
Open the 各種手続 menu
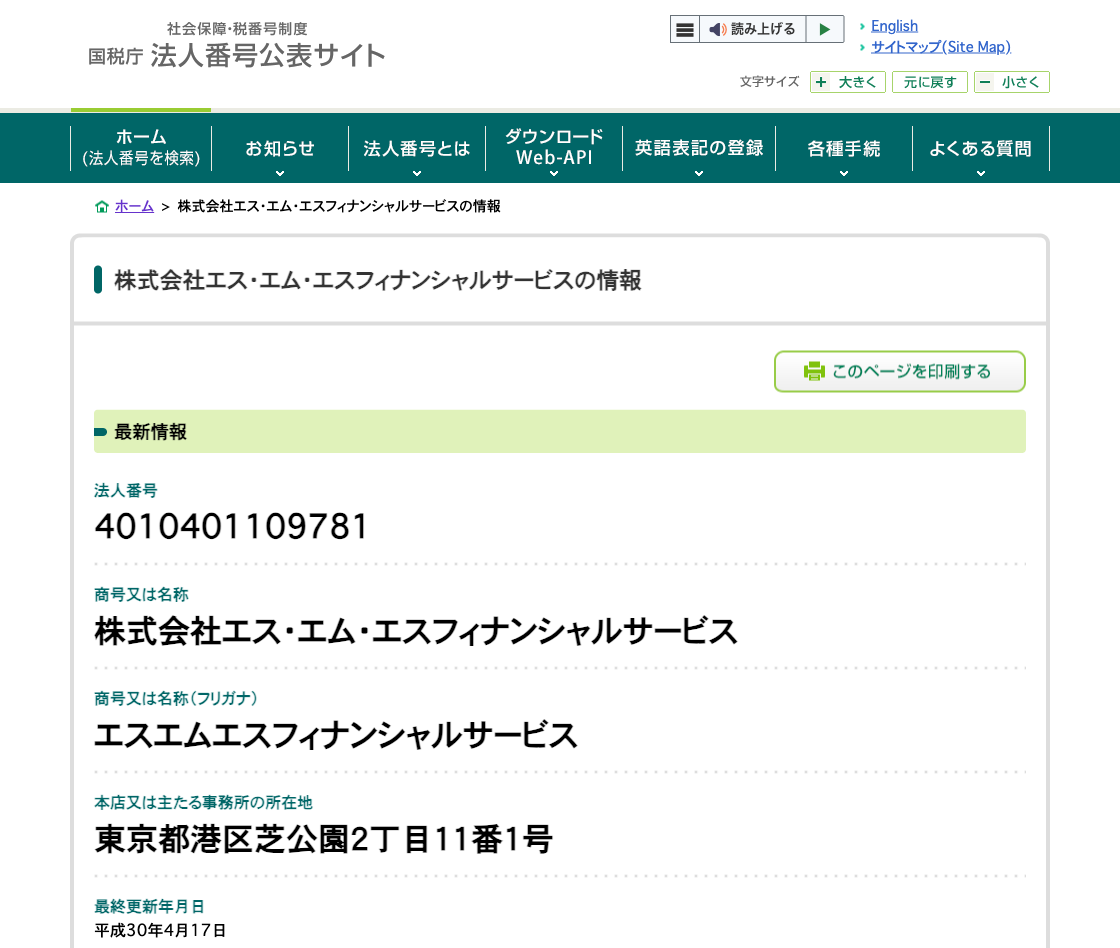(x=844, y=148)
